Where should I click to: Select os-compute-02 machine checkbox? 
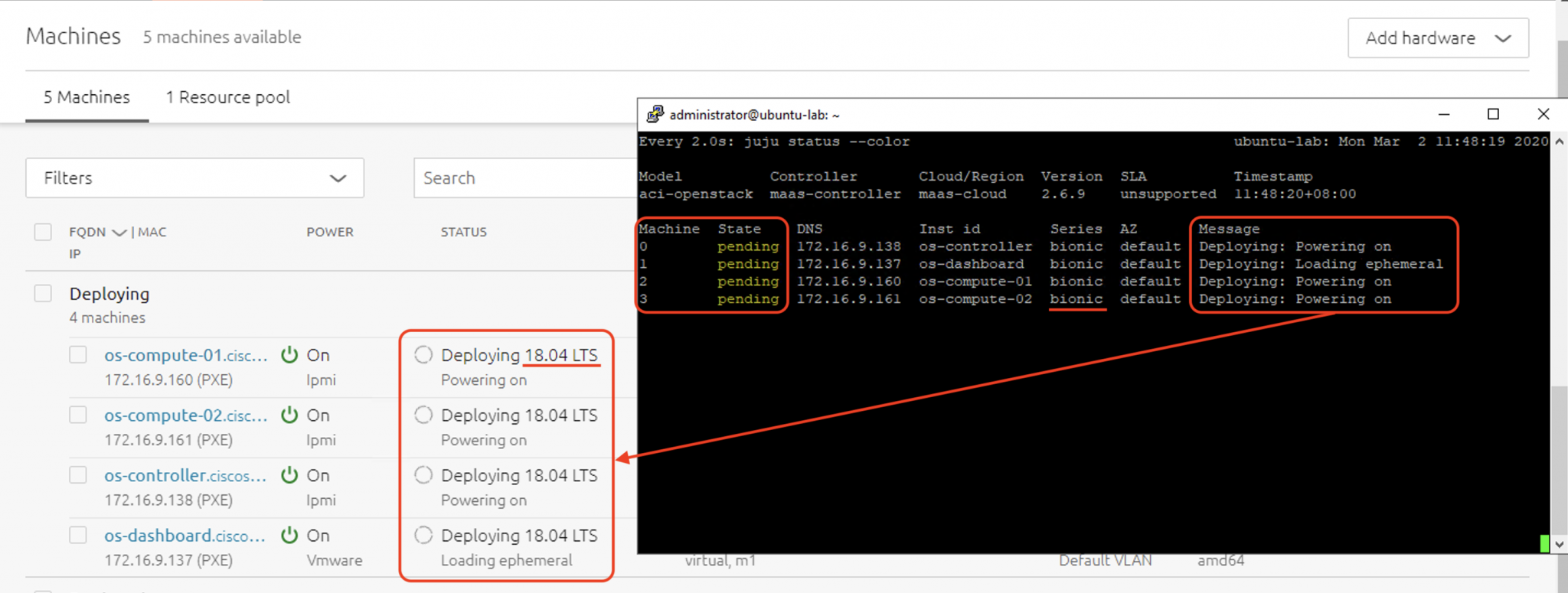78,415
